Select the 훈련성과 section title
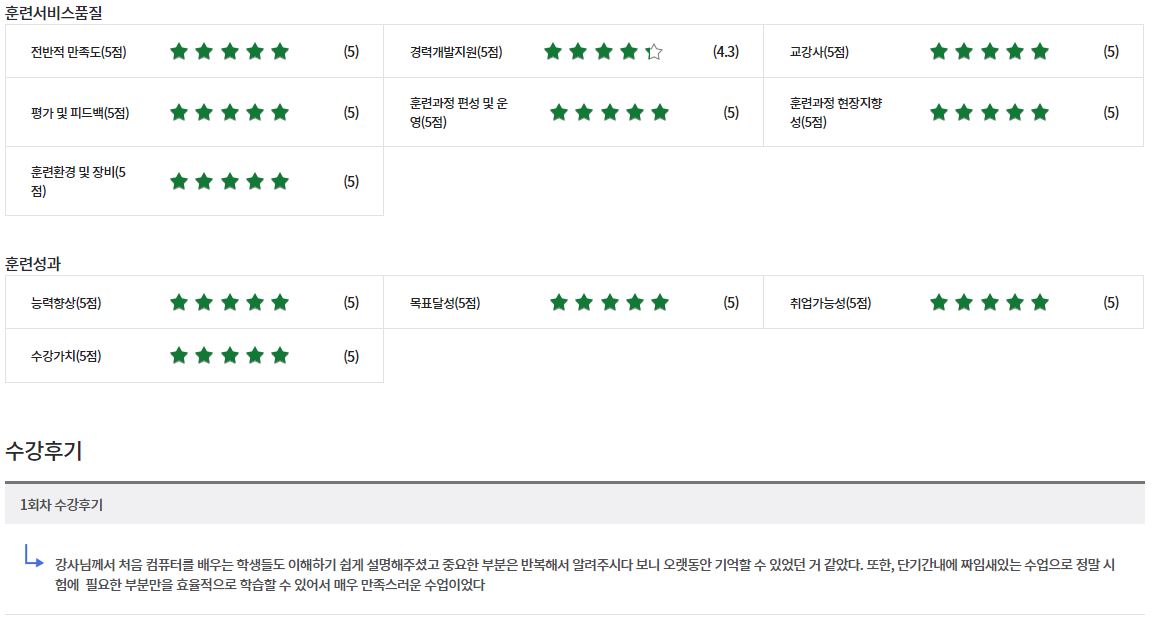1157x627 pixels. [40, 264]
